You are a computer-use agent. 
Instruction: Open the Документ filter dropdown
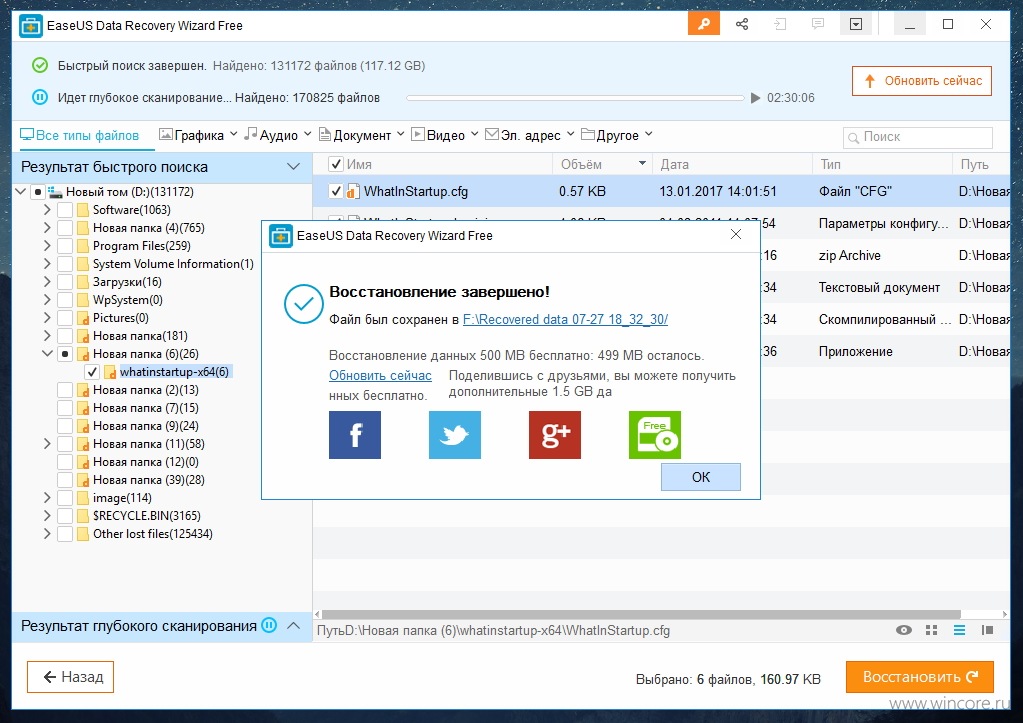[x=401, y=134]
